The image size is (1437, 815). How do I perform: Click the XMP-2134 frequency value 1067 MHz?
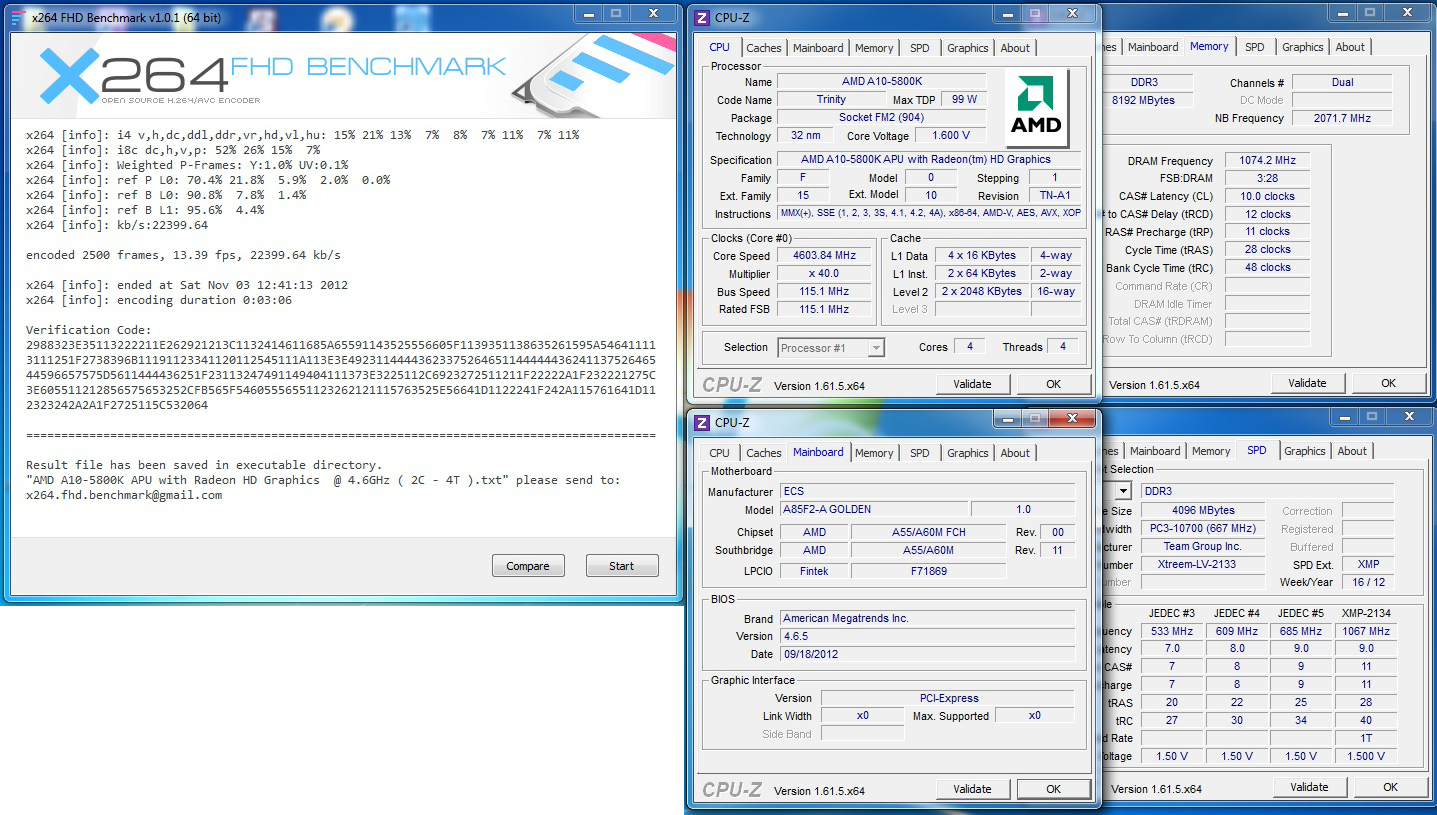click(1366, 632)
